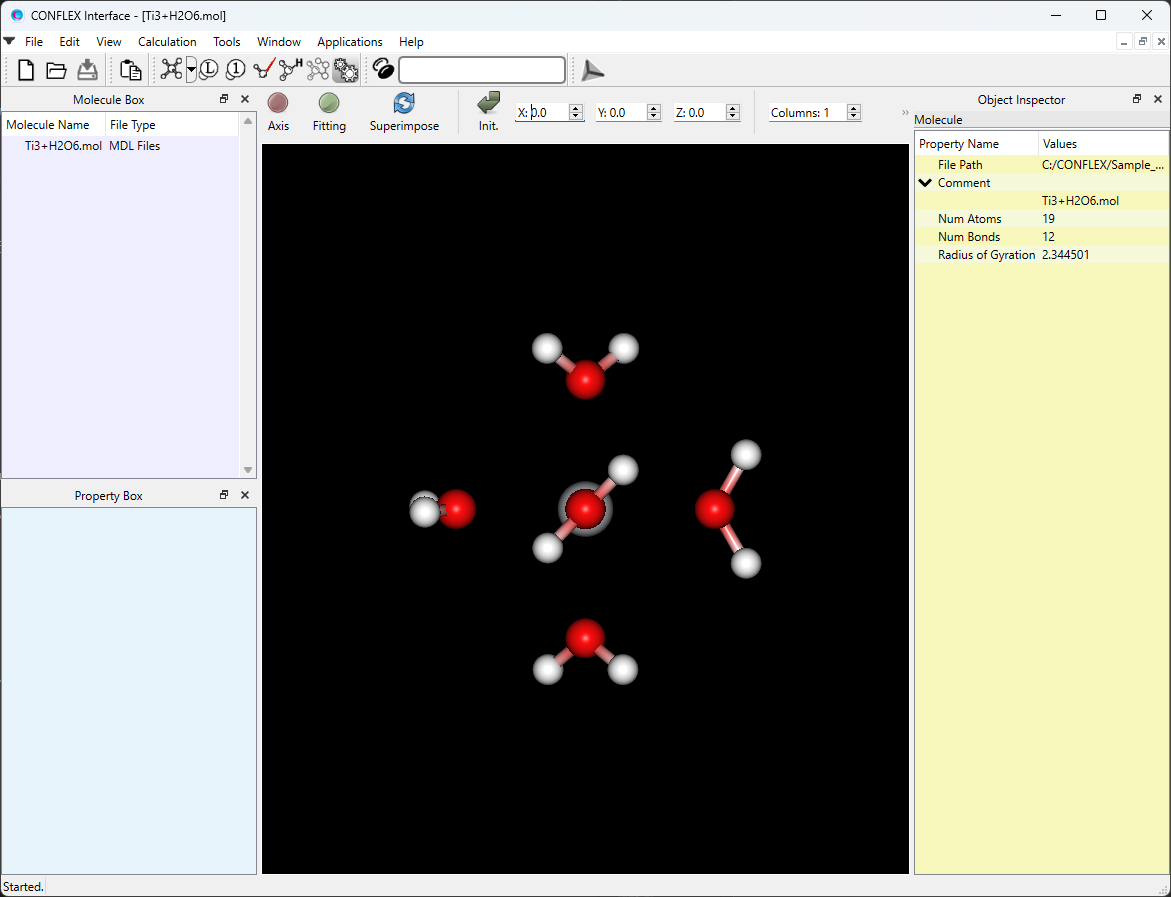The height and width of the screenshot is (897, 1171).
Task: Save the molecule using the save icon
Action: (87, 70)
